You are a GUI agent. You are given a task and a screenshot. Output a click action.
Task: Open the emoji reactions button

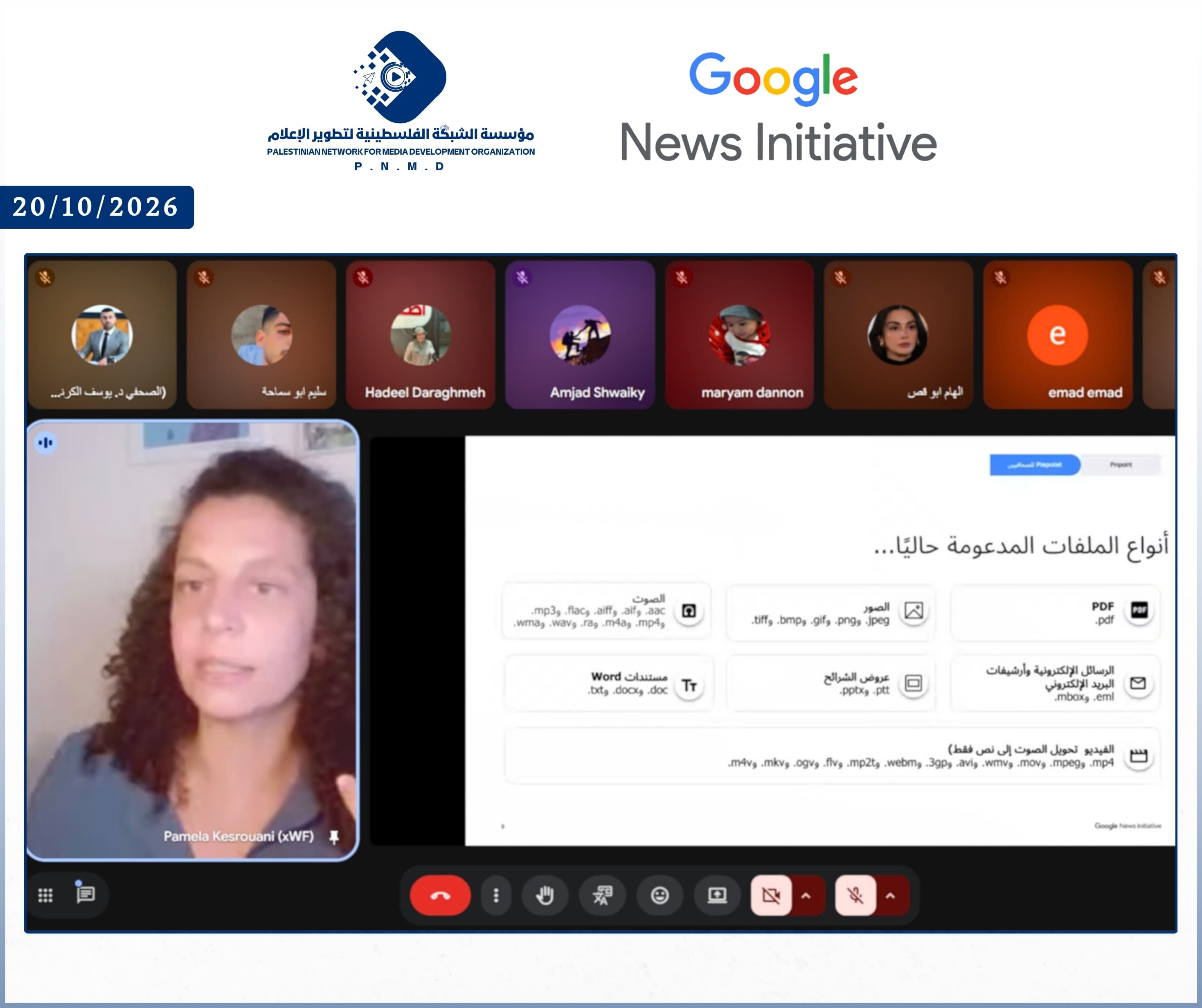660,895
